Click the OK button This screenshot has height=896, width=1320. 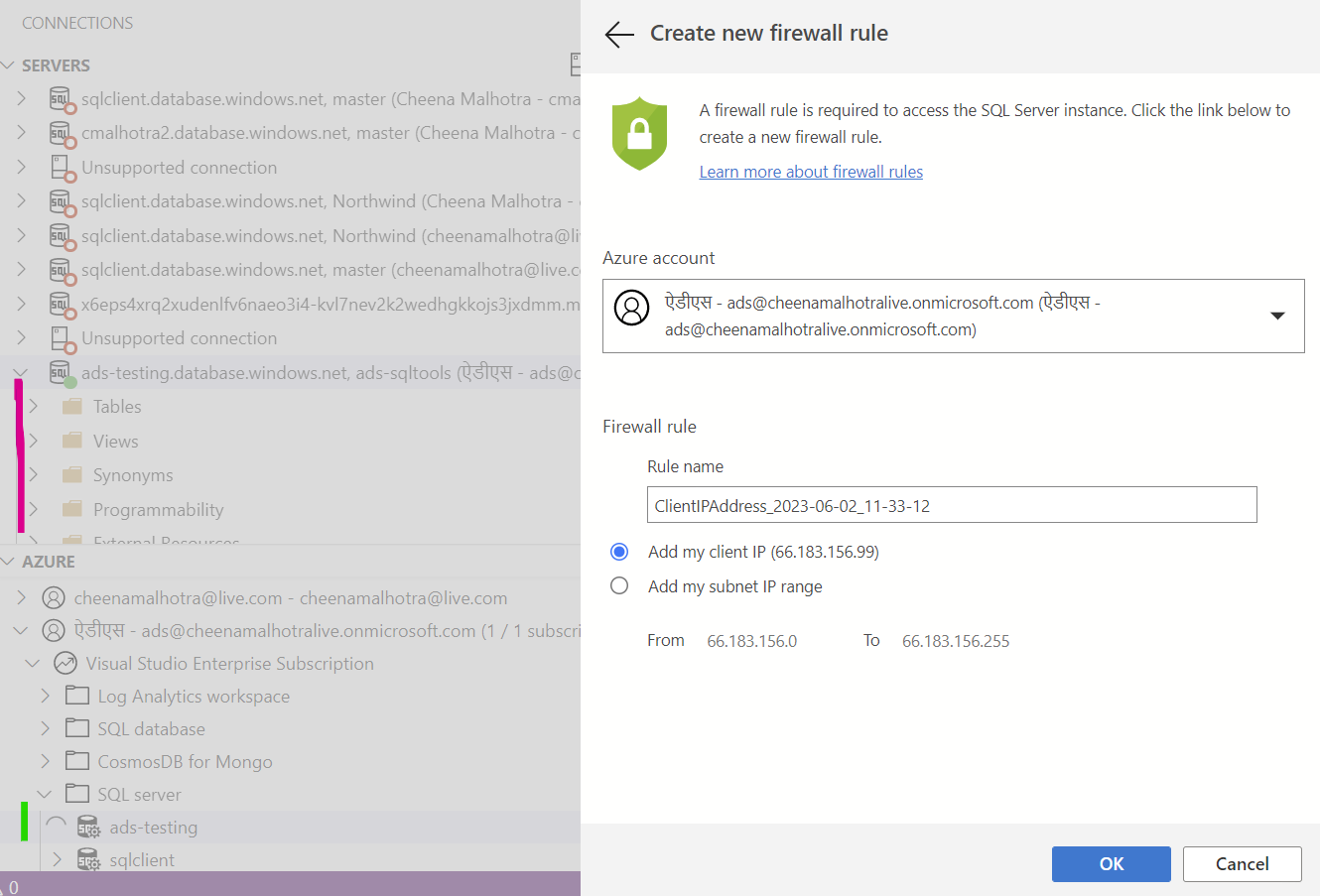(1111, 863)
